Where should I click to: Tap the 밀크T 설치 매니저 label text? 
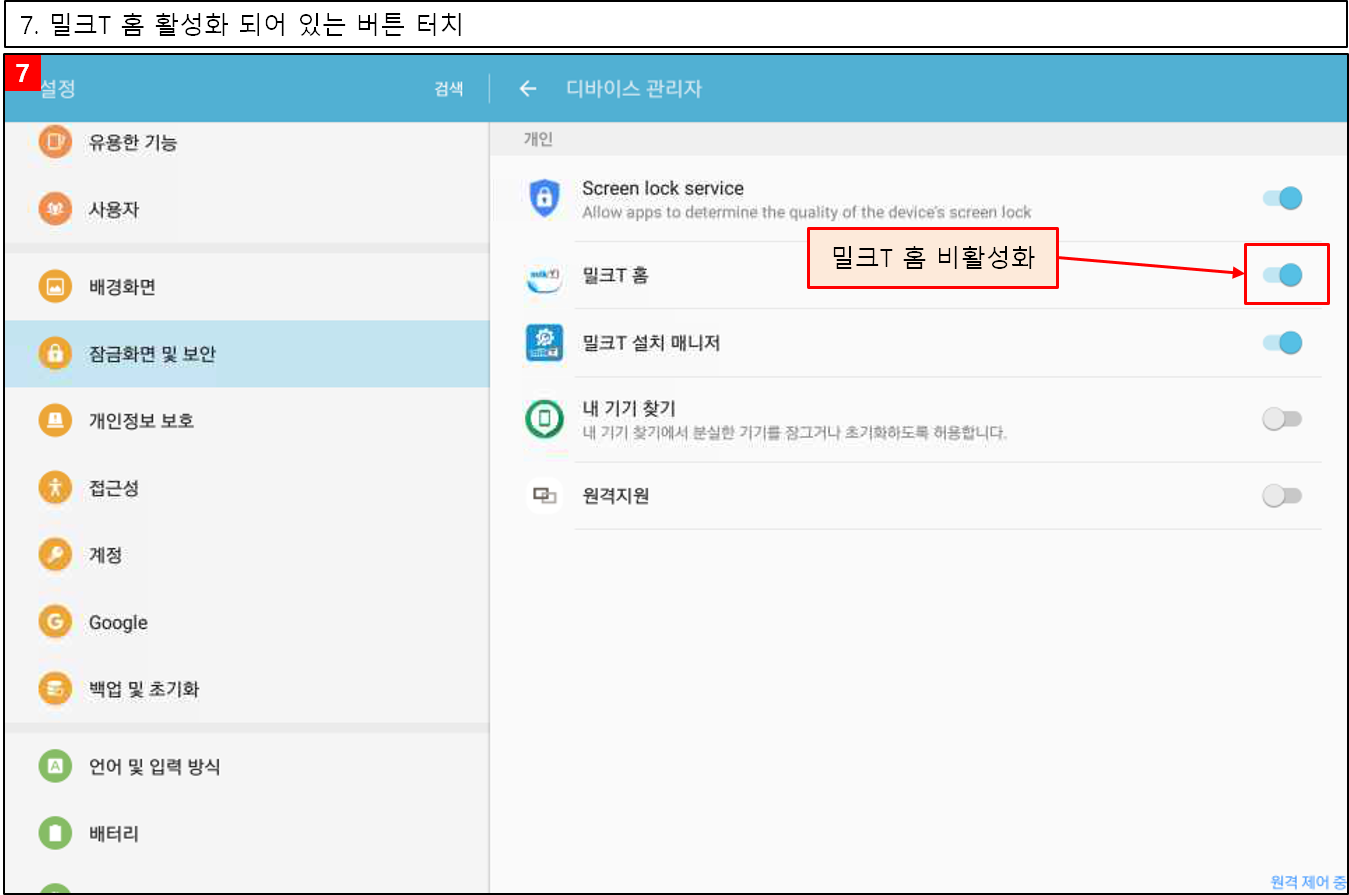click(651, 343)
